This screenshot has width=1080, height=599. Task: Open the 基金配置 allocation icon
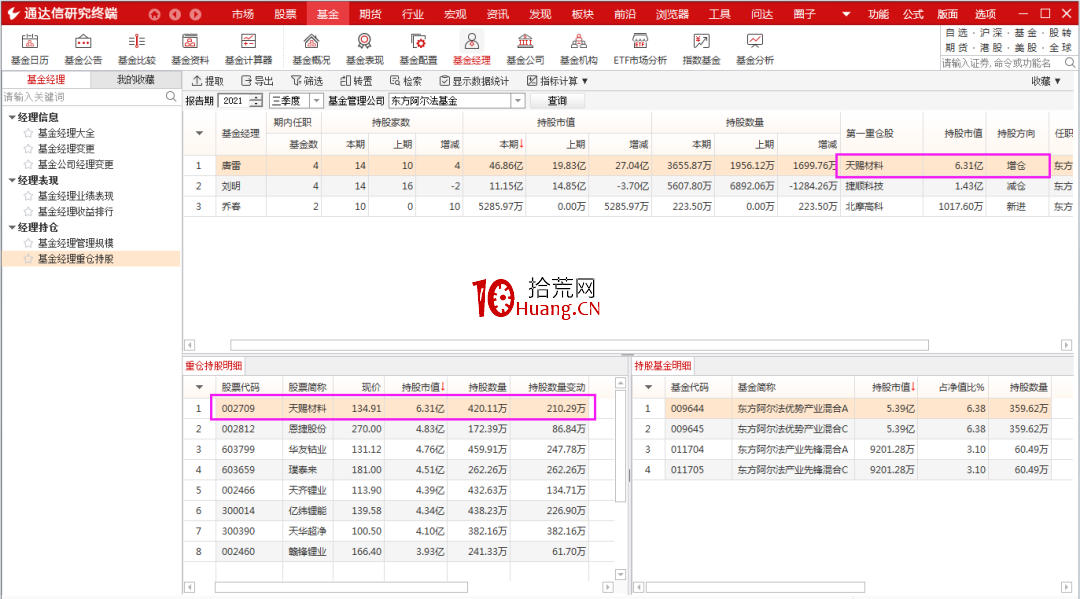pos(418,50)
